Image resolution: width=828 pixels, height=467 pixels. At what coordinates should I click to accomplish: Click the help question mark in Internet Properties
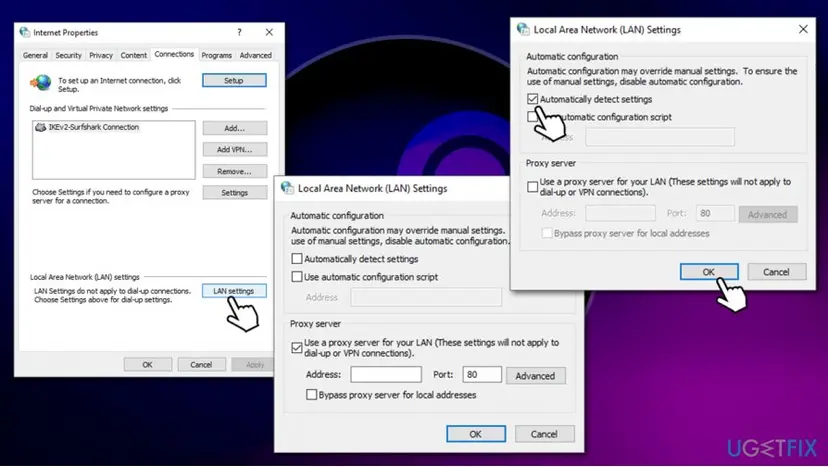coord(239,32)
